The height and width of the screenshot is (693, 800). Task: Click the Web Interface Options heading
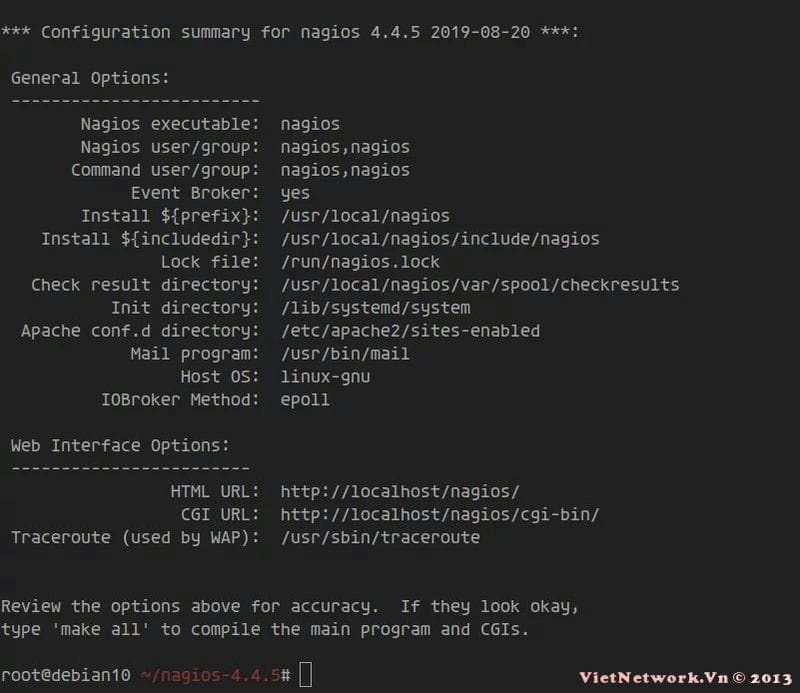tap(120, 446)
